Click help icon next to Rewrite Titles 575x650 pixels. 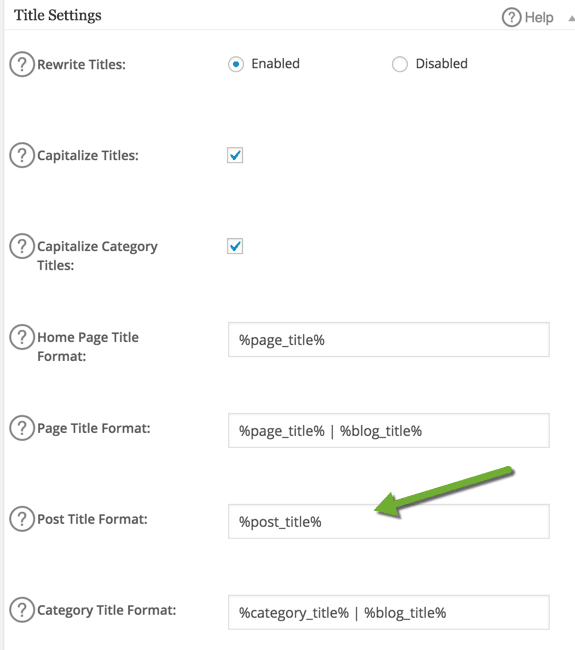click(22, 64)
